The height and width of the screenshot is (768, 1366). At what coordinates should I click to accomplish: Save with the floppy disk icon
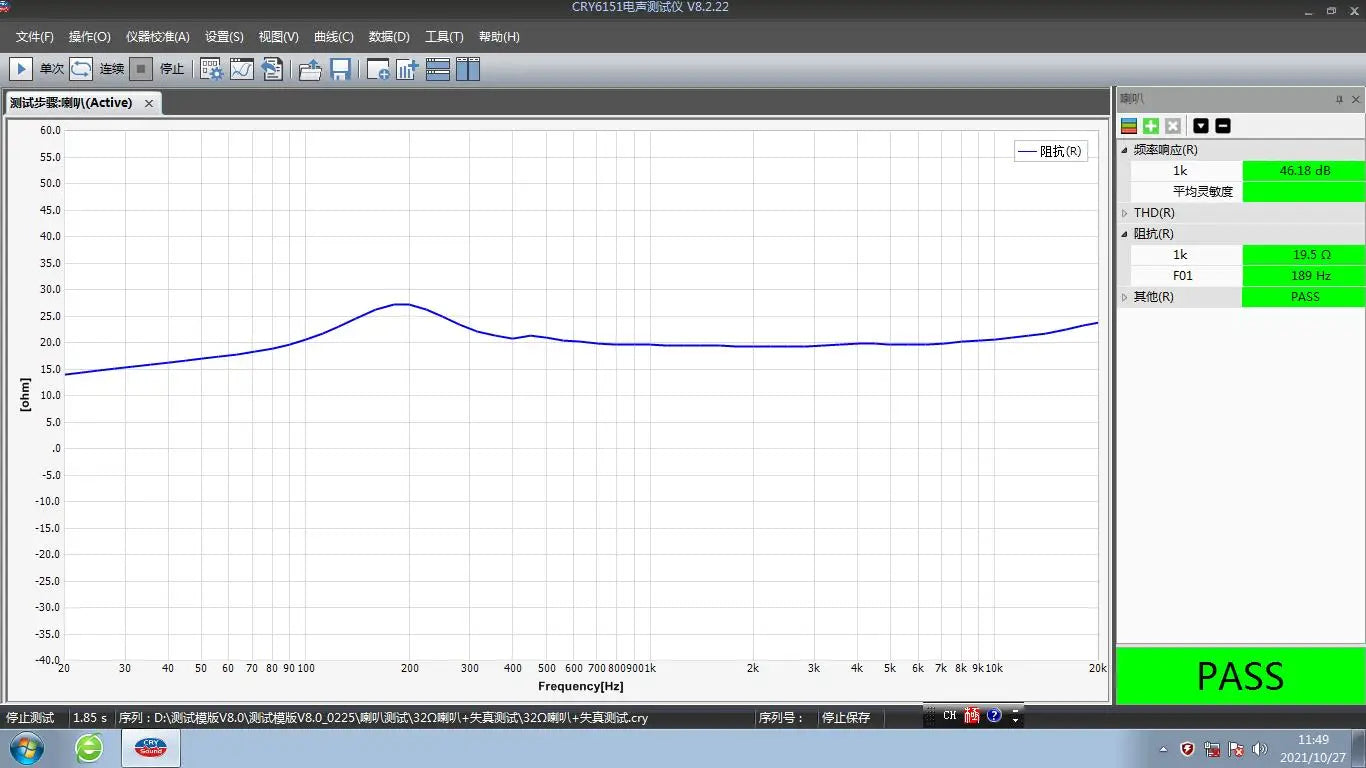pos(340,69)
